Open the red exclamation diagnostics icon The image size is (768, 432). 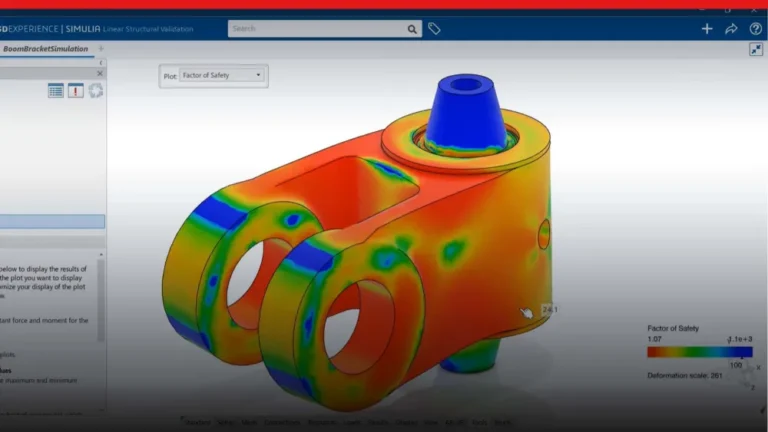75,91
